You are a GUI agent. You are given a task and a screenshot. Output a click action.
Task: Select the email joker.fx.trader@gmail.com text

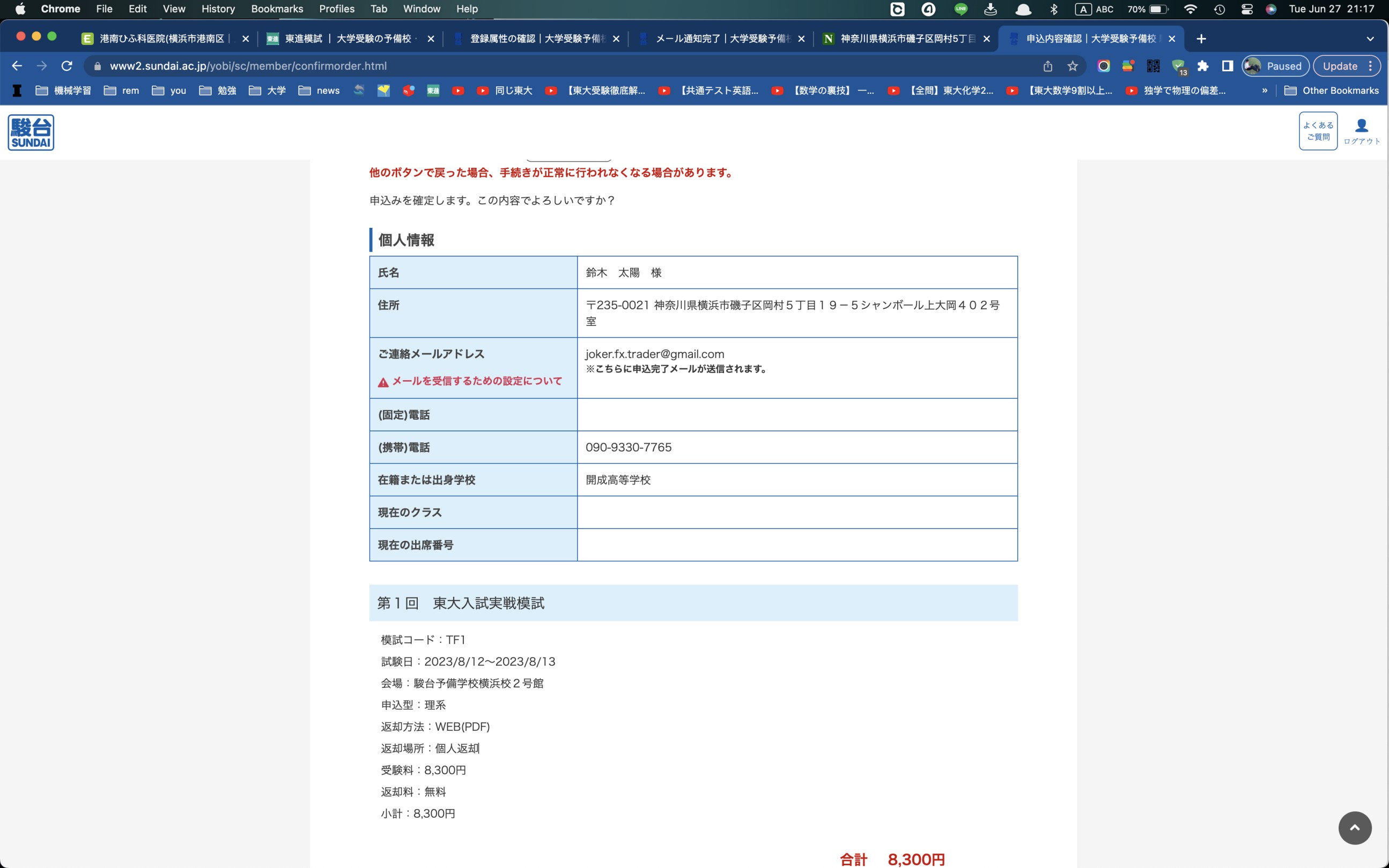tap(655, 354)
